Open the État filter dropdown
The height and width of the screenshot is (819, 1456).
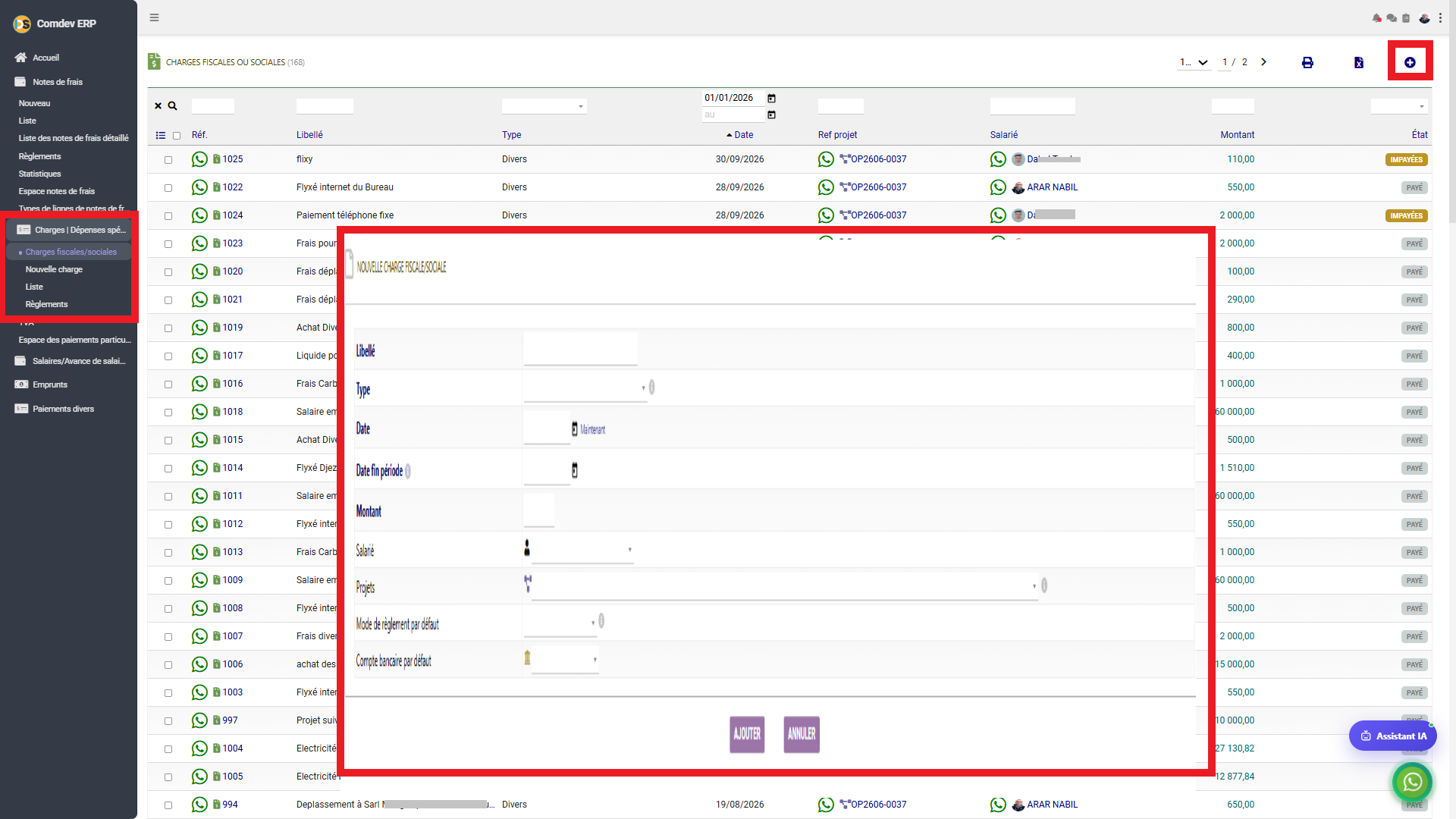(x=1398, y=106)
